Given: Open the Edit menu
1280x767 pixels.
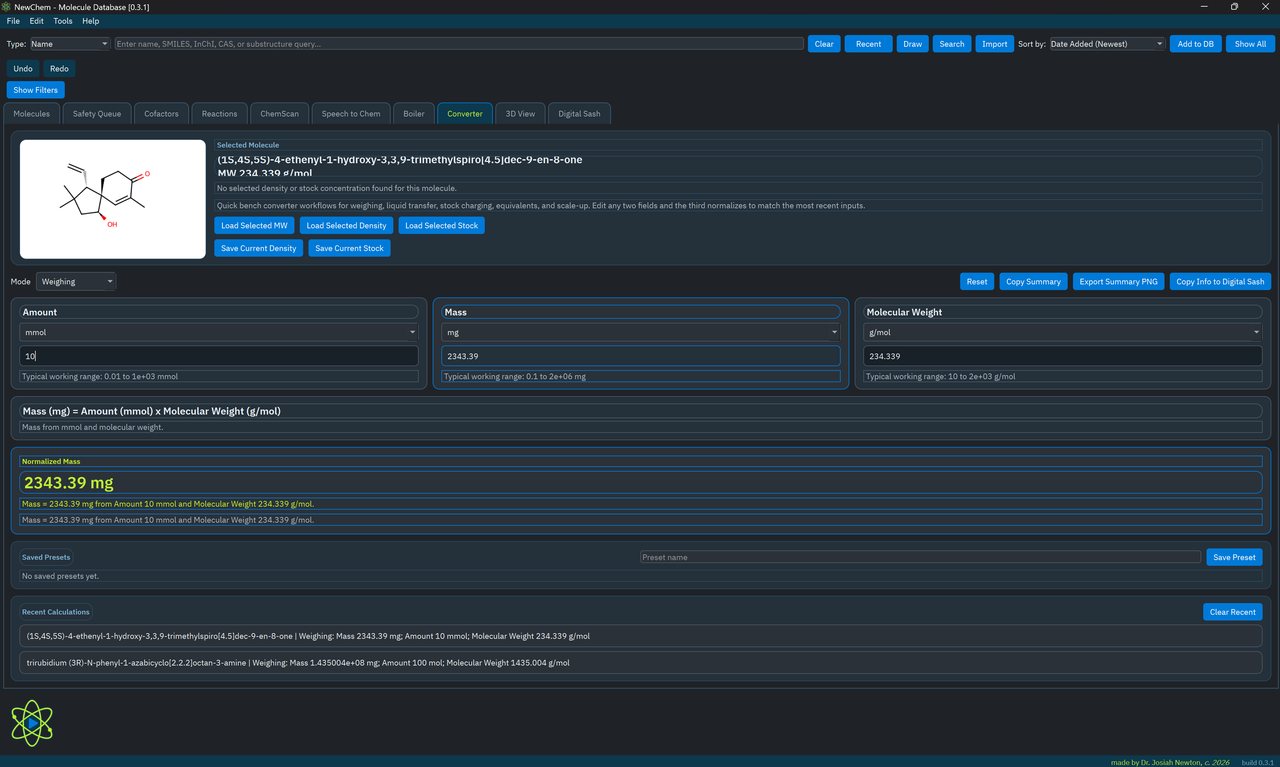Looking at the screenshot, I should pyautogui.click(x=36, y=20).
